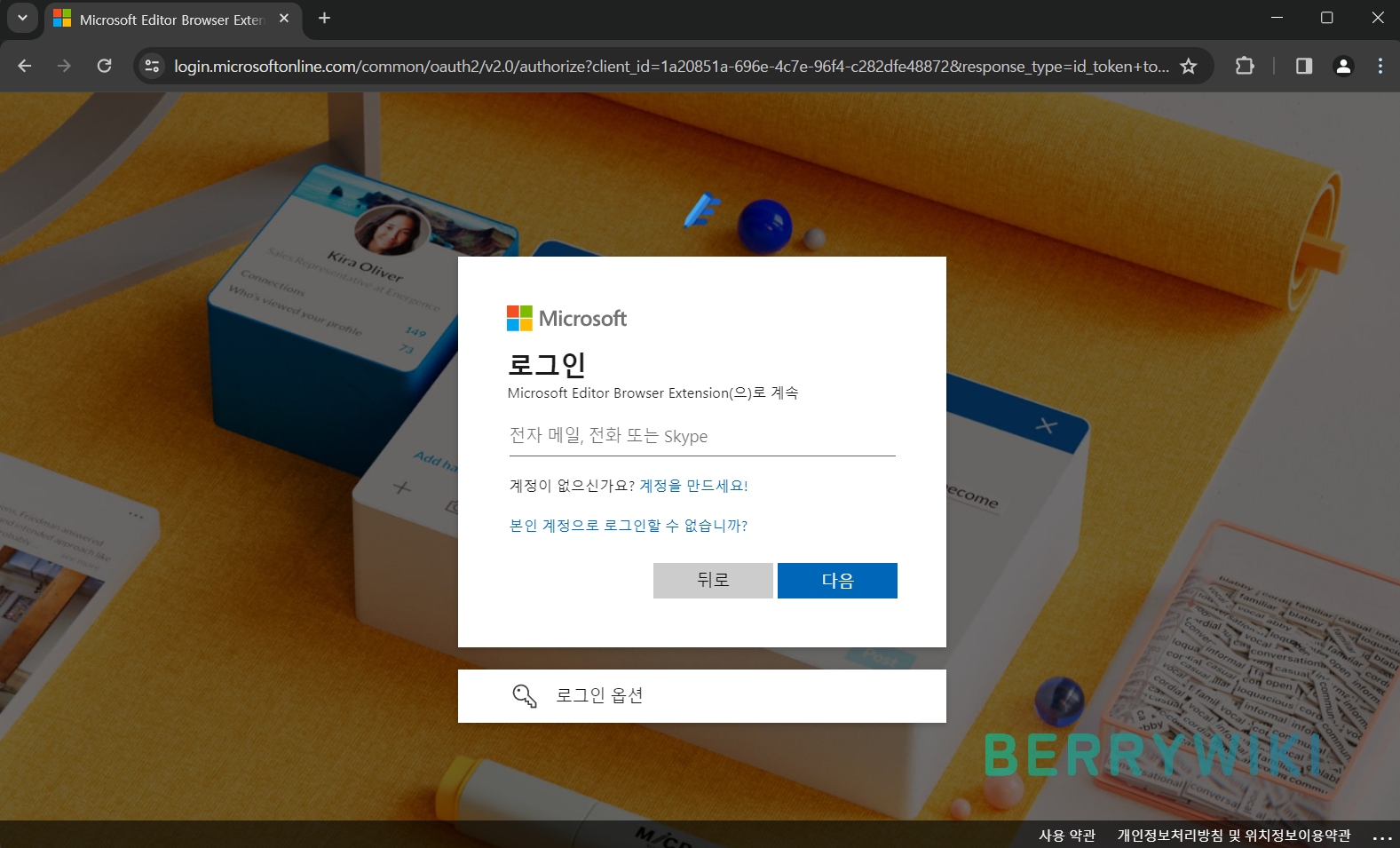Go back using the browser back arrow
1400x848 pixels.
click(25, 66)
